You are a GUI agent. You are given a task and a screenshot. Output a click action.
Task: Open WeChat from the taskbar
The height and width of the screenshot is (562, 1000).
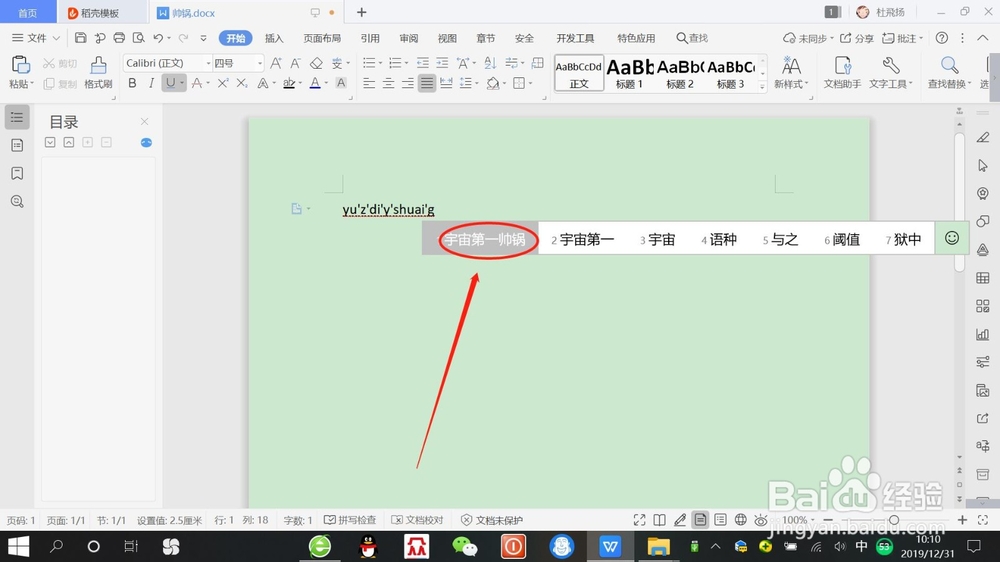click(x=464, y=546)
